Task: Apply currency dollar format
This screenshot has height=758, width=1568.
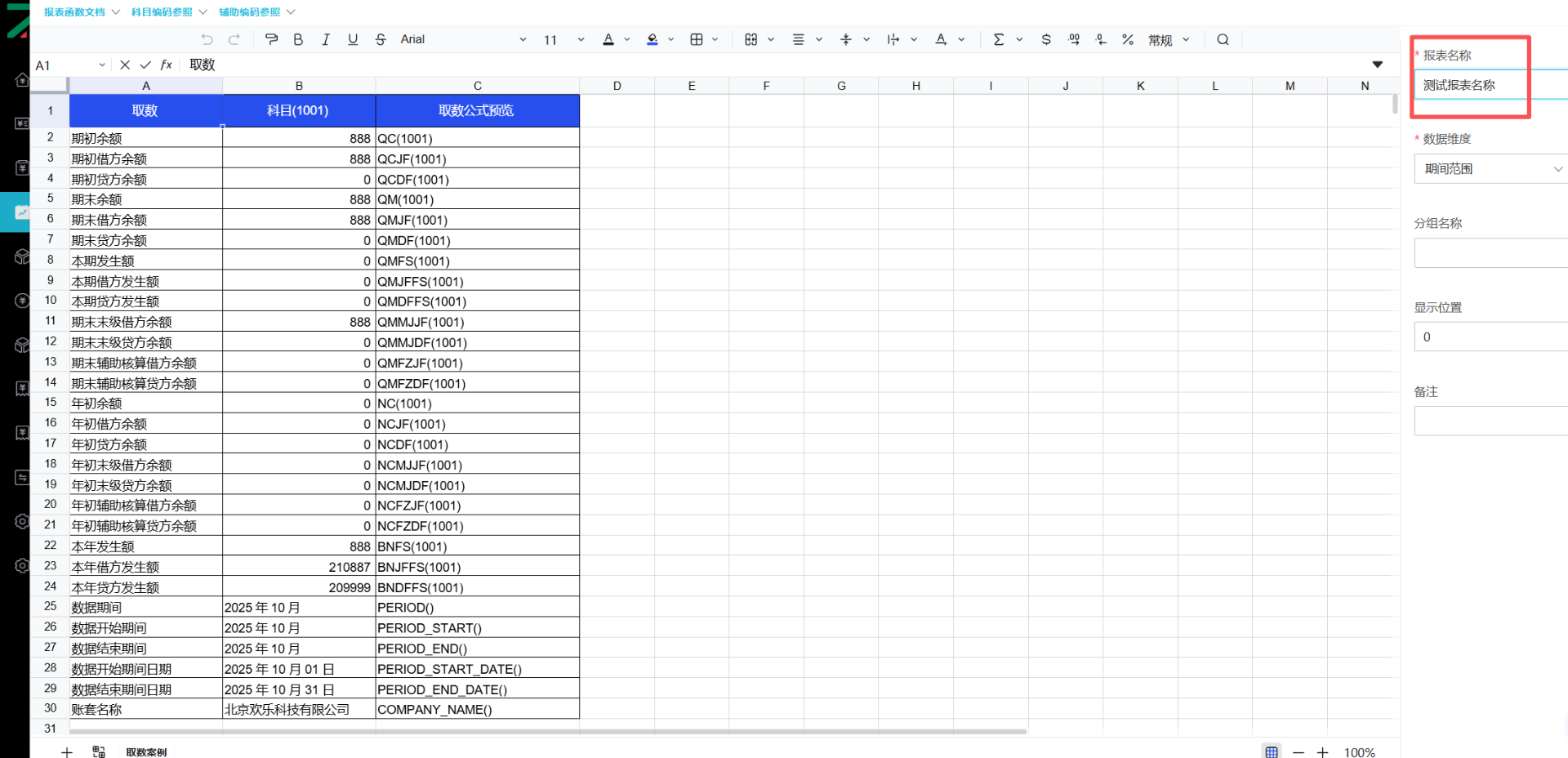Action: (1046, 39)
